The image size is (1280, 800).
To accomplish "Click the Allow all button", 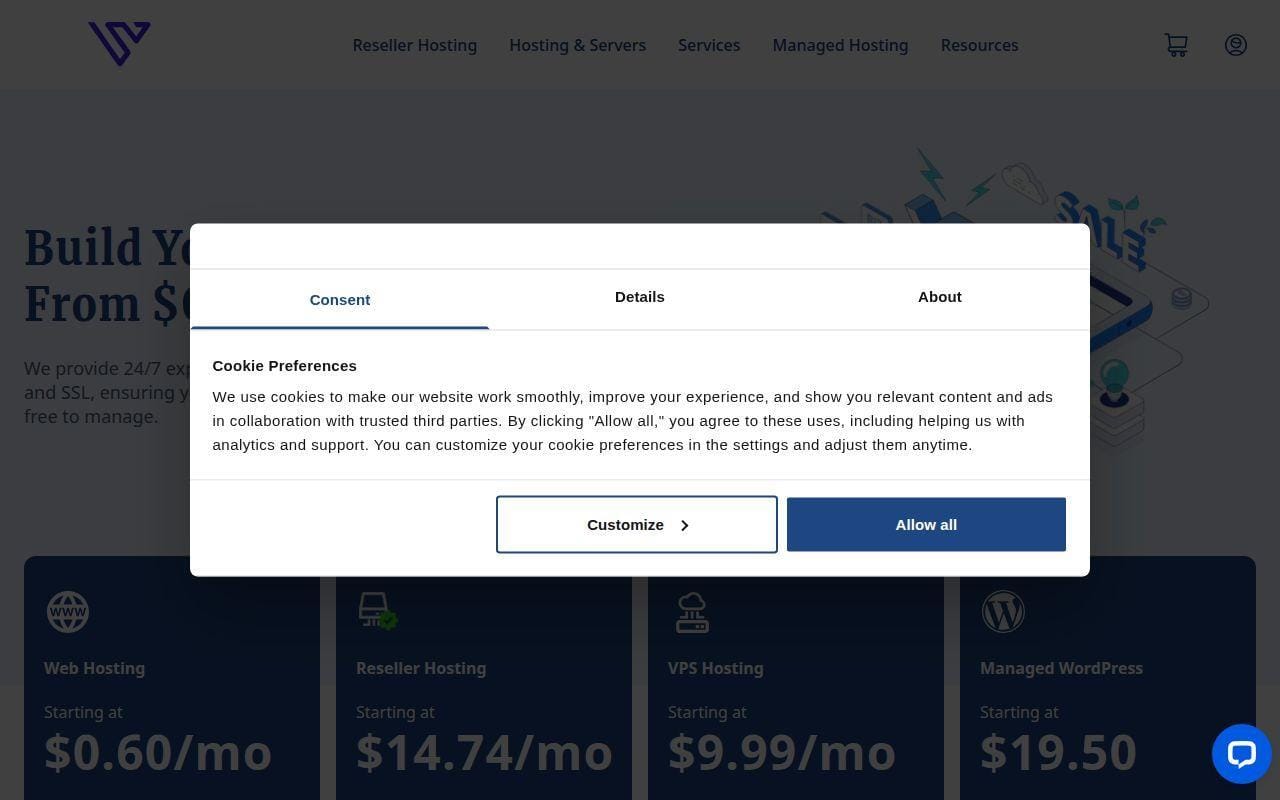I will pyautogui.click(x=926, y=524).
